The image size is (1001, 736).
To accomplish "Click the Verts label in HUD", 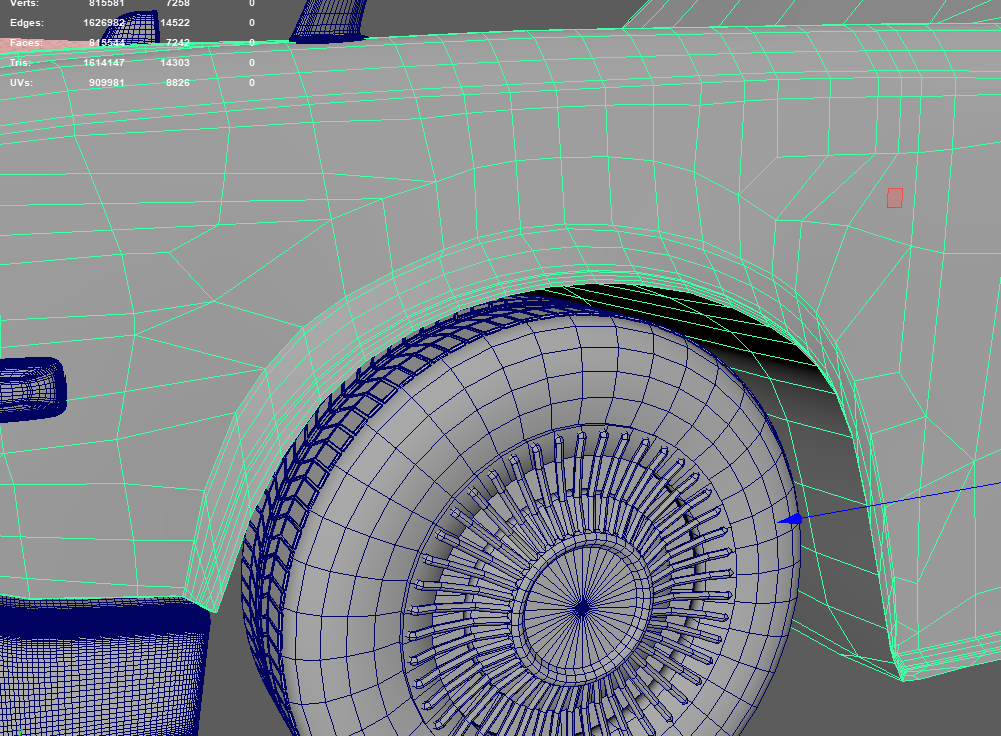I will pos(24,3).
